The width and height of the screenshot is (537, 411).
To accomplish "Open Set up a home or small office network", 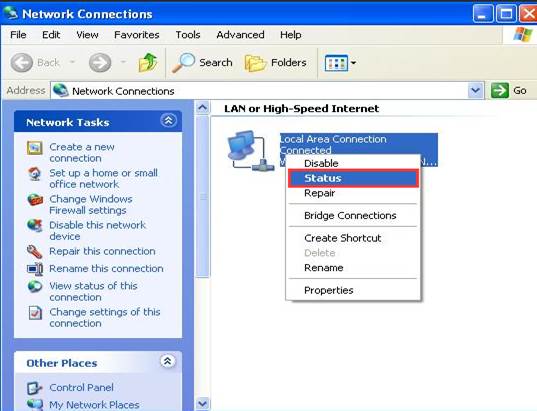I will click(x=103, y=178).
